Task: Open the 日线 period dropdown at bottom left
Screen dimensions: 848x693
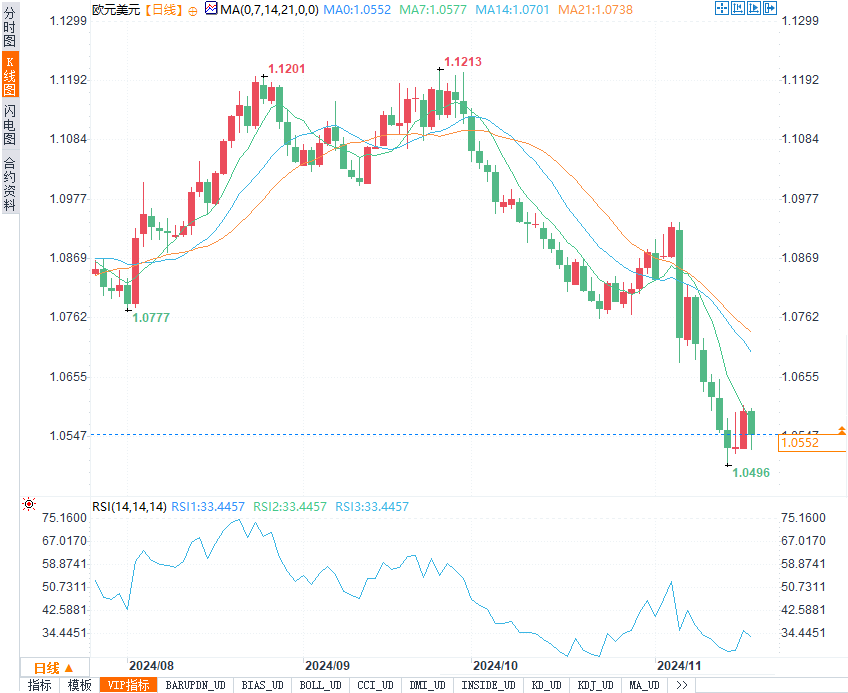Action: (x=54, y=667)
